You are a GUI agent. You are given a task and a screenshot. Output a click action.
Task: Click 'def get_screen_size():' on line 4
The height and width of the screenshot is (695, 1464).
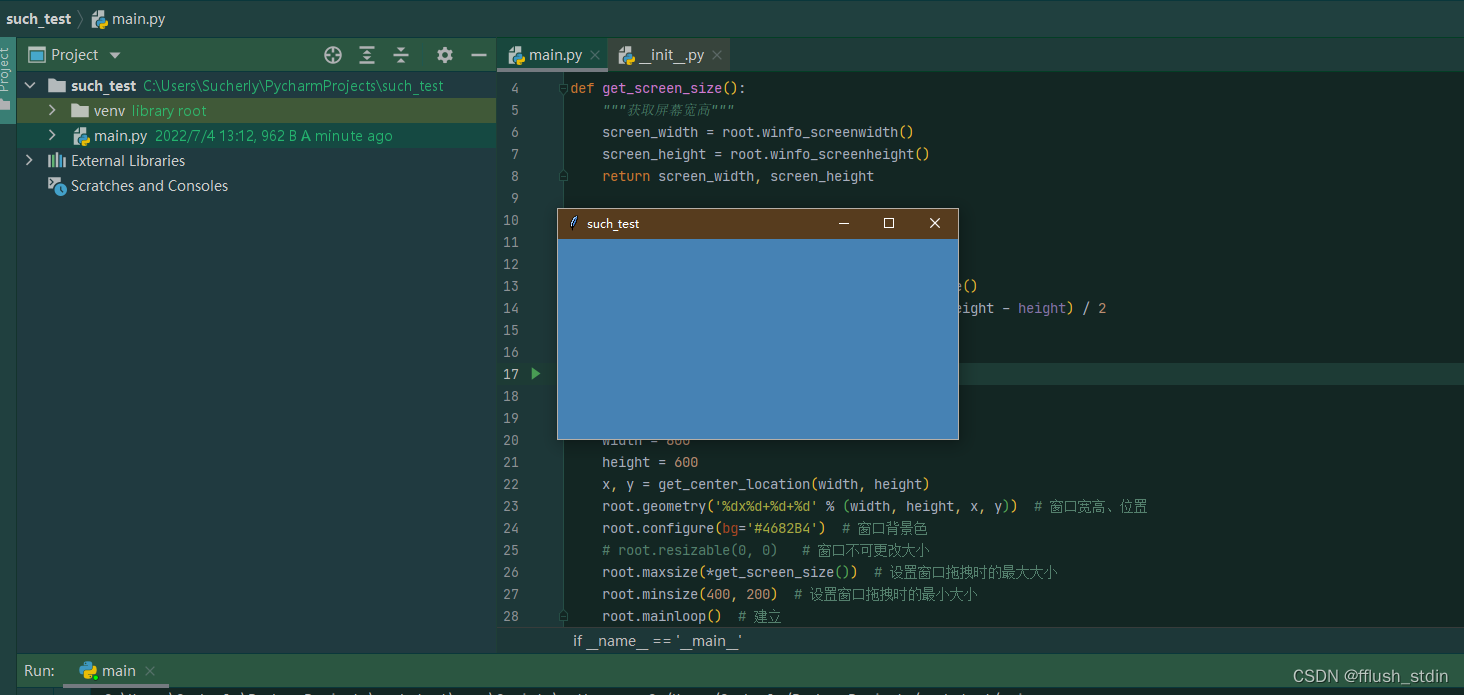pyautogui.click(x=658, y=88)
